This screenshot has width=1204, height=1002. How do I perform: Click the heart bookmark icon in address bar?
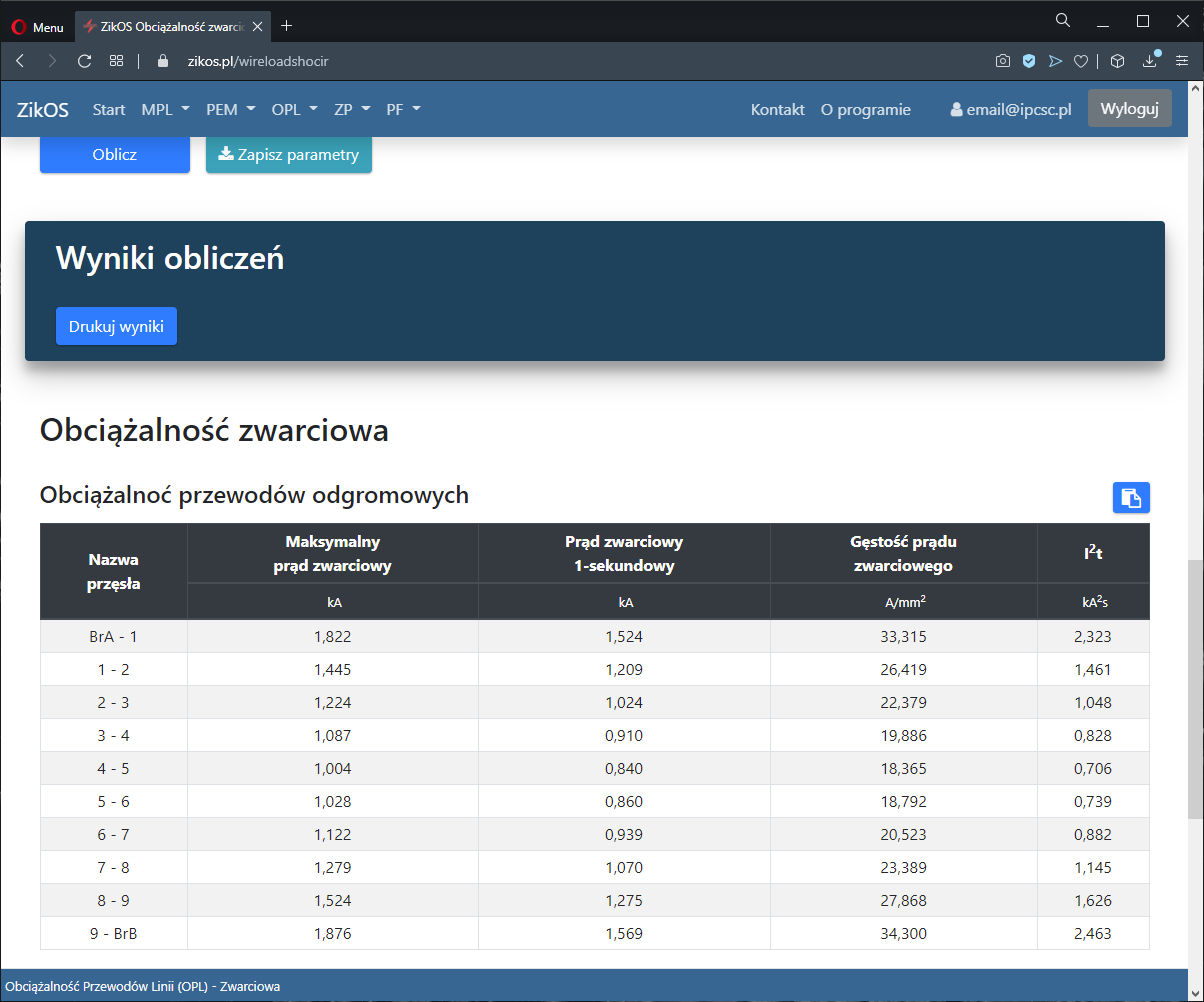point(1081,61)
